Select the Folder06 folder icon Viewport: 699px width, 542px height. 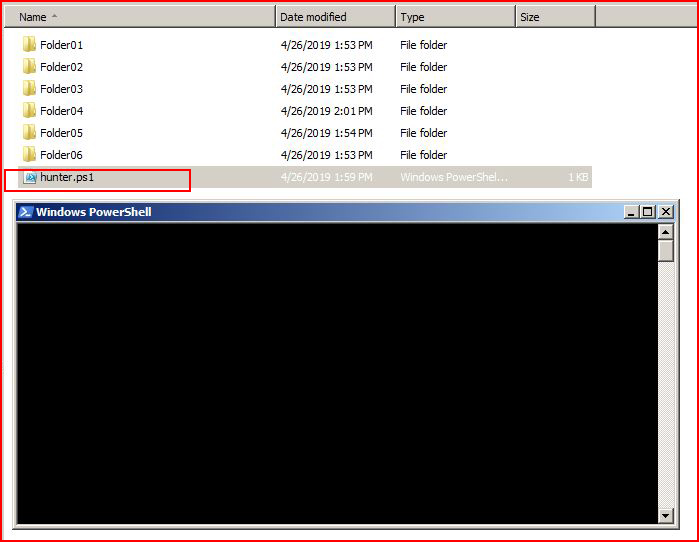point(29,155)
